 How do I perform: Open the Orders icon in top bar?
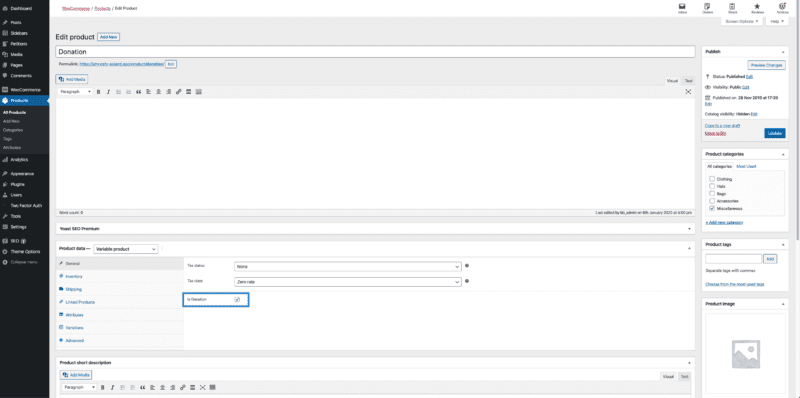707,8
